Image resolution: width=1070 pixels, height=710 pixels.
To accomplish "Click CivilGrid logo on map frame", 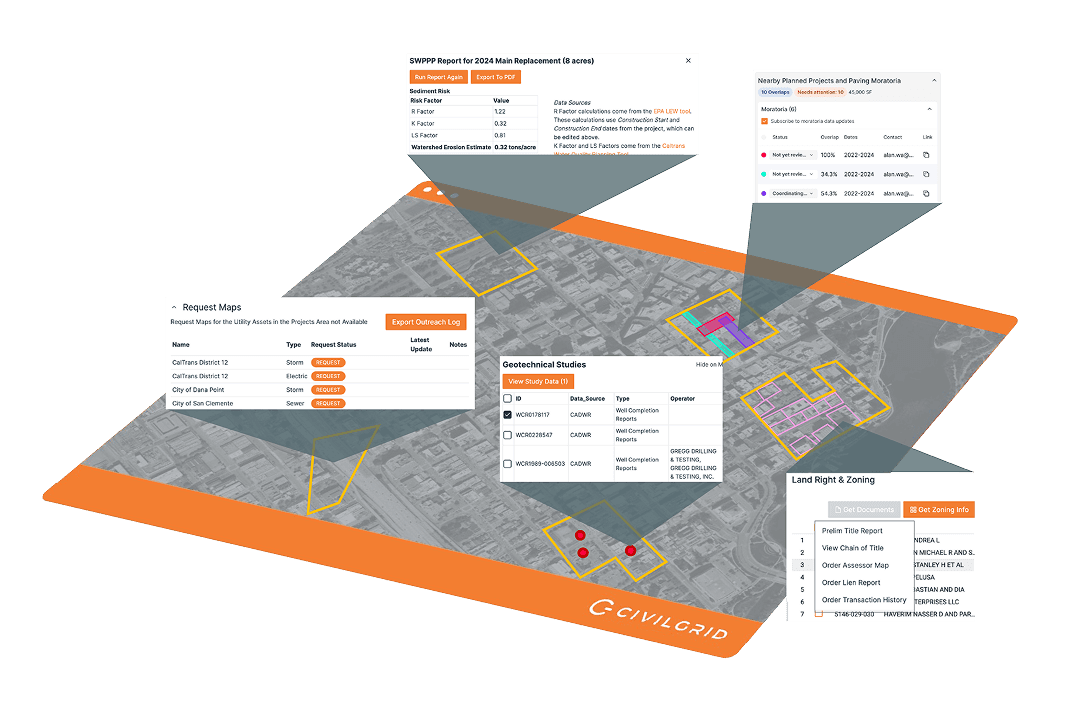I will pyautogui.click(x=659, y=620).
